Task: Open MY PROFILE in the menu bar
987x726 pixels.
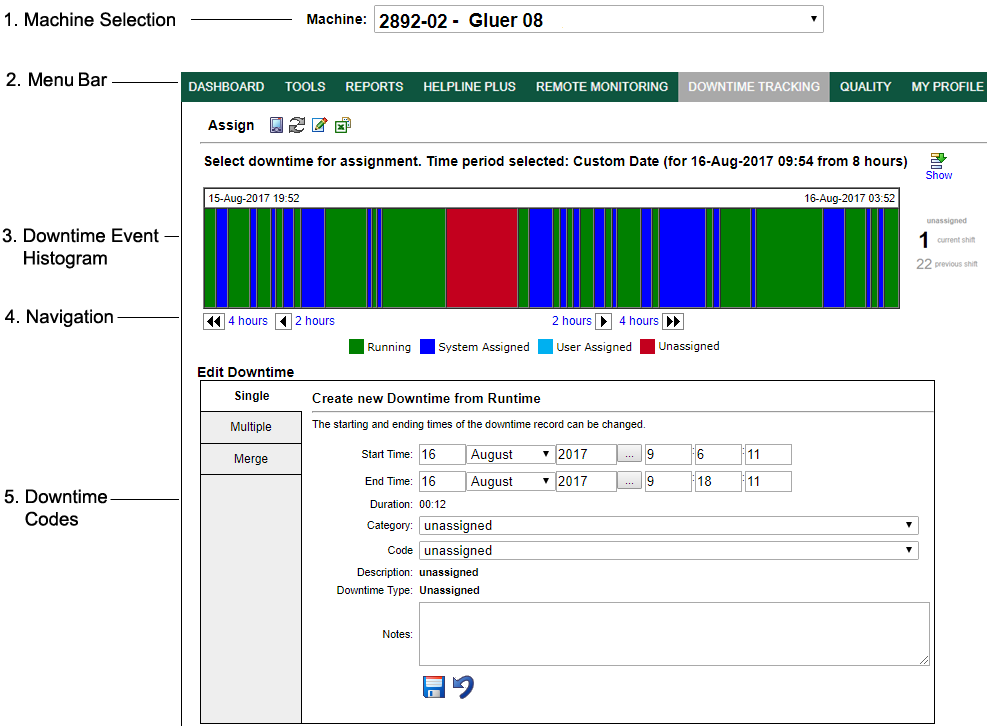Action: [x=947, y=87]
